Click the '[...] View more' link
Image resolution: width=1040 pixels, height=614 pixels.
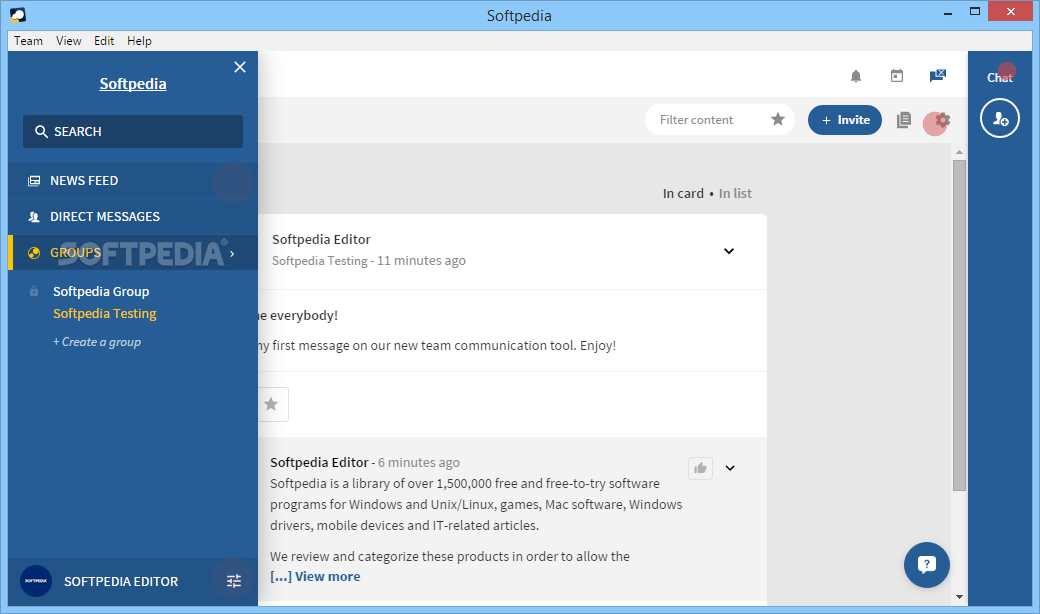(315, 577)
